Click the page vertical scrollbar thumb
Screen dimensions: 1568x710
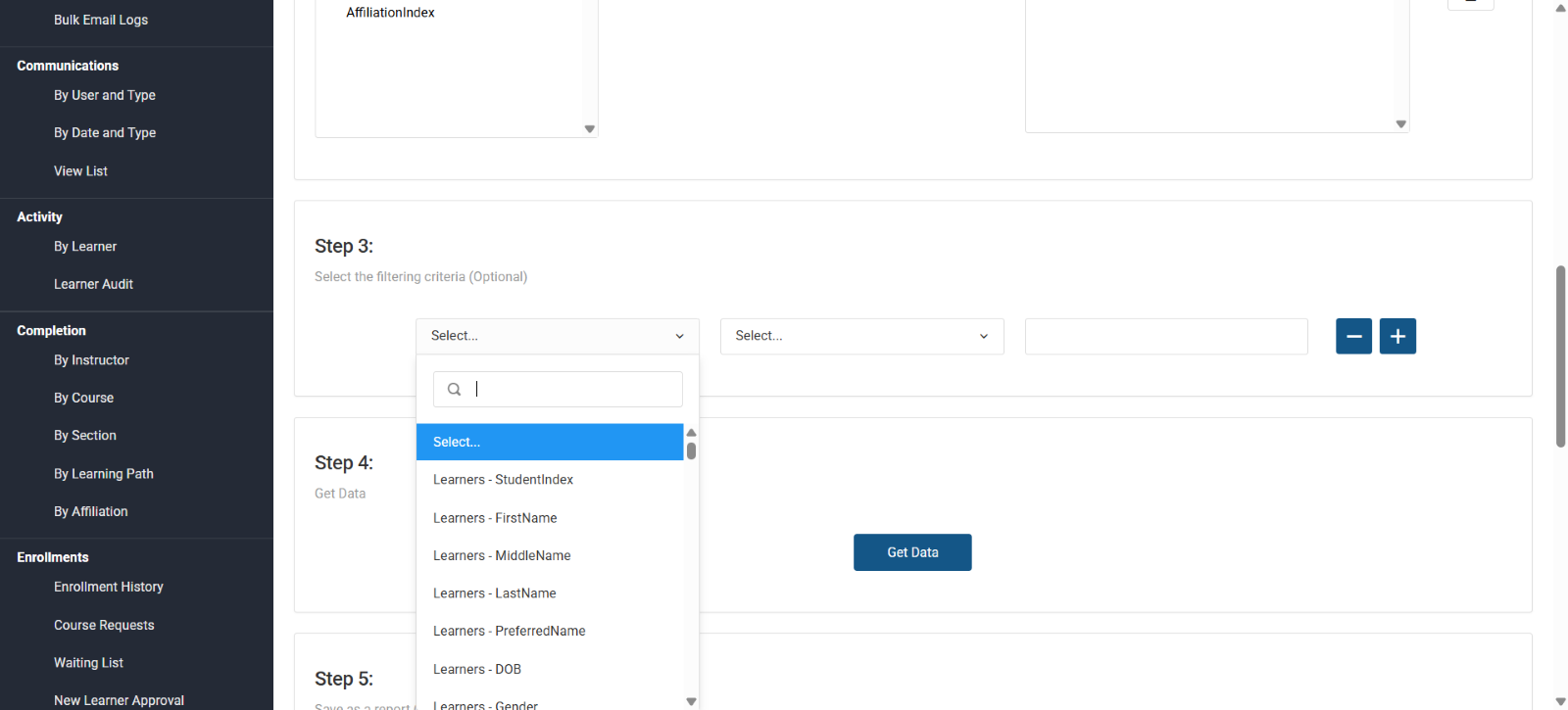pyautogui.click(x=1560, y=355)
